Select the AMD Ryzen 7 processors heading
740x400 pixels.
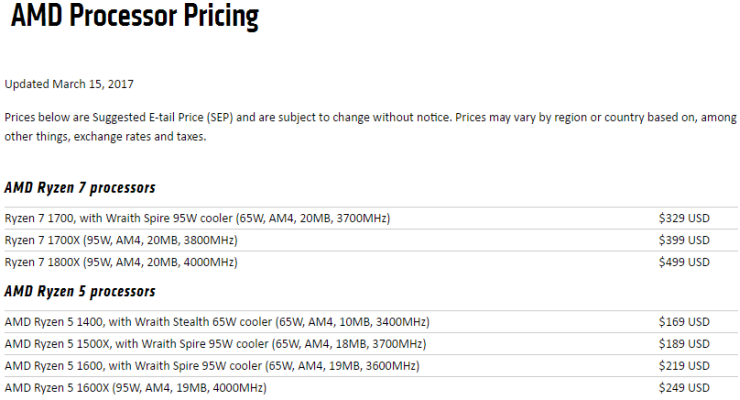[x=80, y=188]
